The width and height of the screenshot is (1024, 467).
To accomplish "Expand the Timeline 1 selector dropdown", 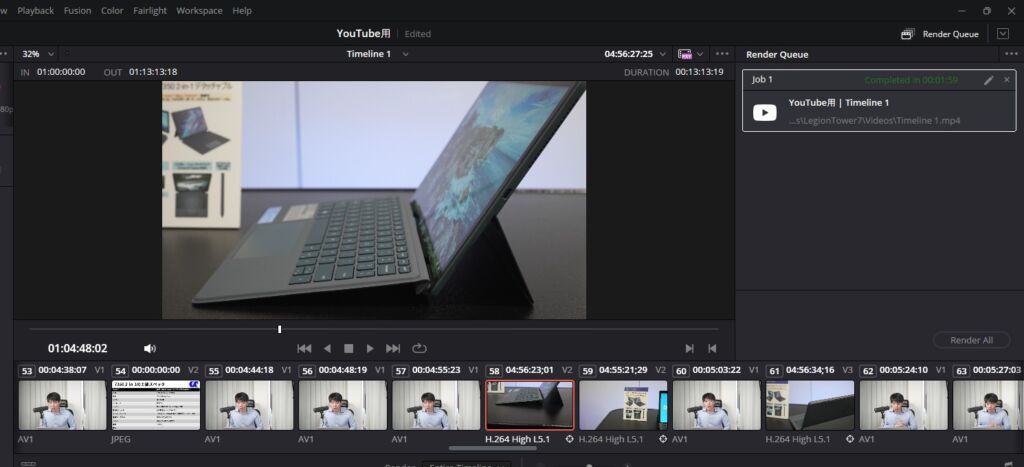I will tap(405, 54).
